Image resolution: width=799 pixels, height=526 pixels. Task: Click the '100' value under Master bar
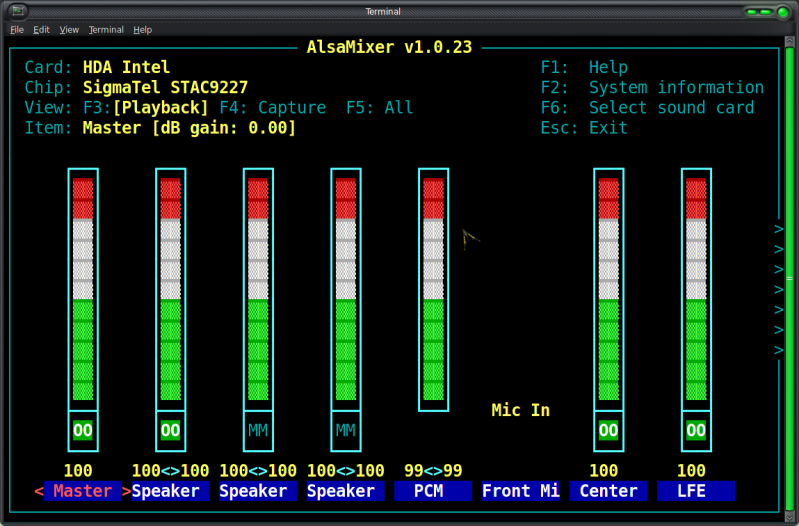click(x=78, y=470)
